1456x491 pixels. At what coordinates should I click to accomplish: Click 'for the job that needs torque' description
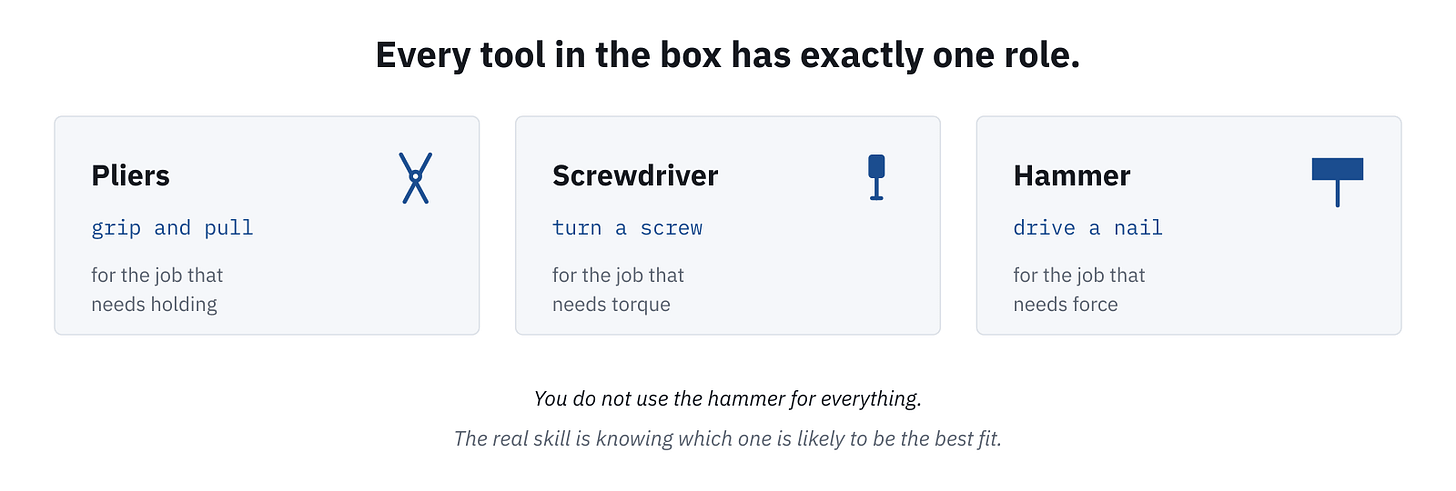pos(618,289)
